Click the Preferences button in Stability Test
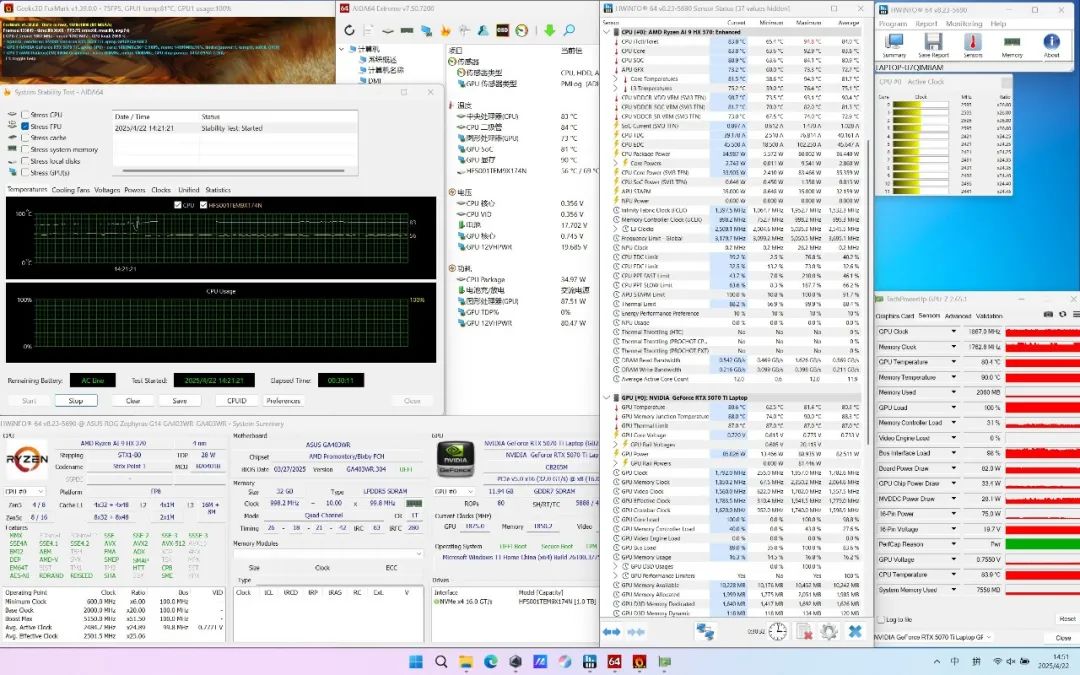Viewport: 1080px width, 675px height. tap(283, 401)
